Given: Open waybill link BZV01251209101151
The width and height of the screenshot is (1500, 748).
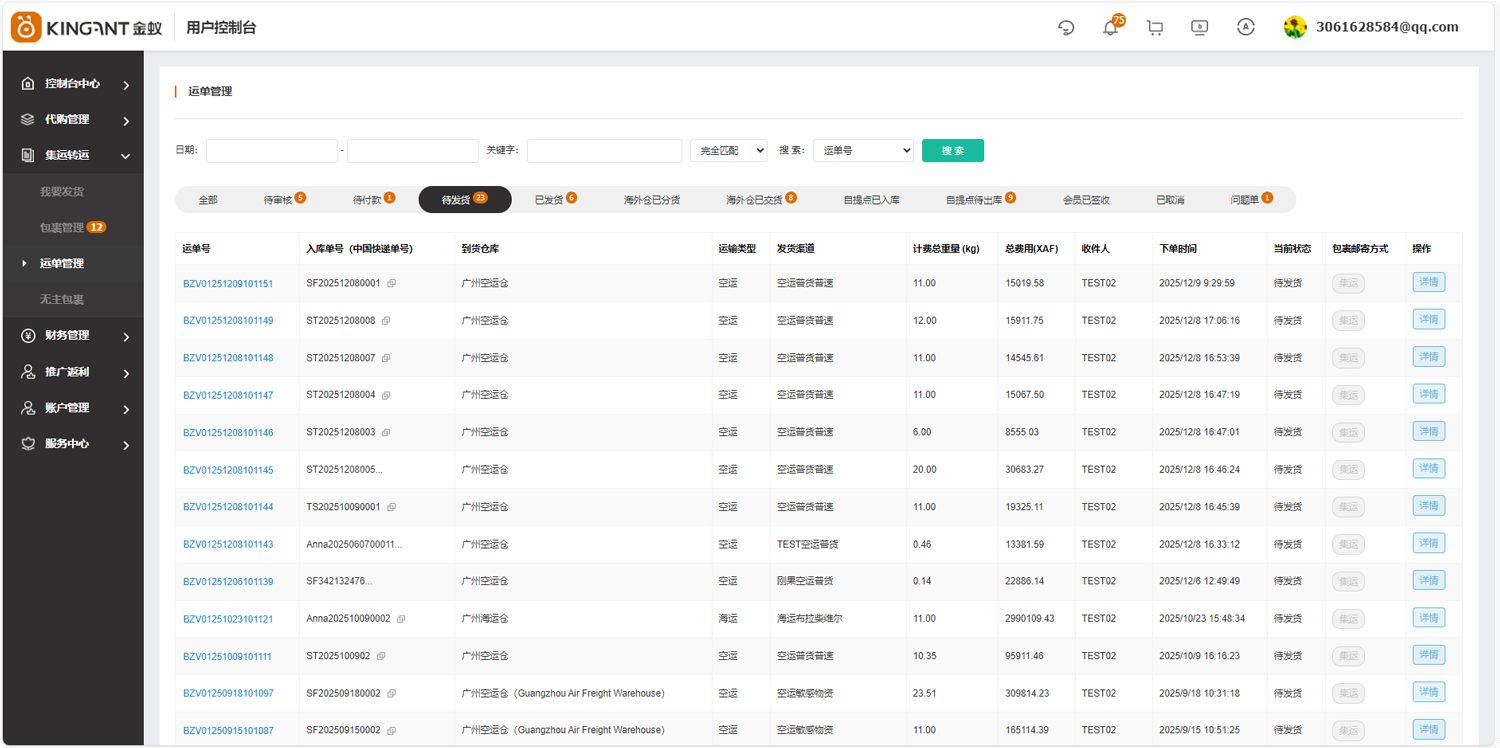Looking at the screenshot, I should tap(228, 284).
